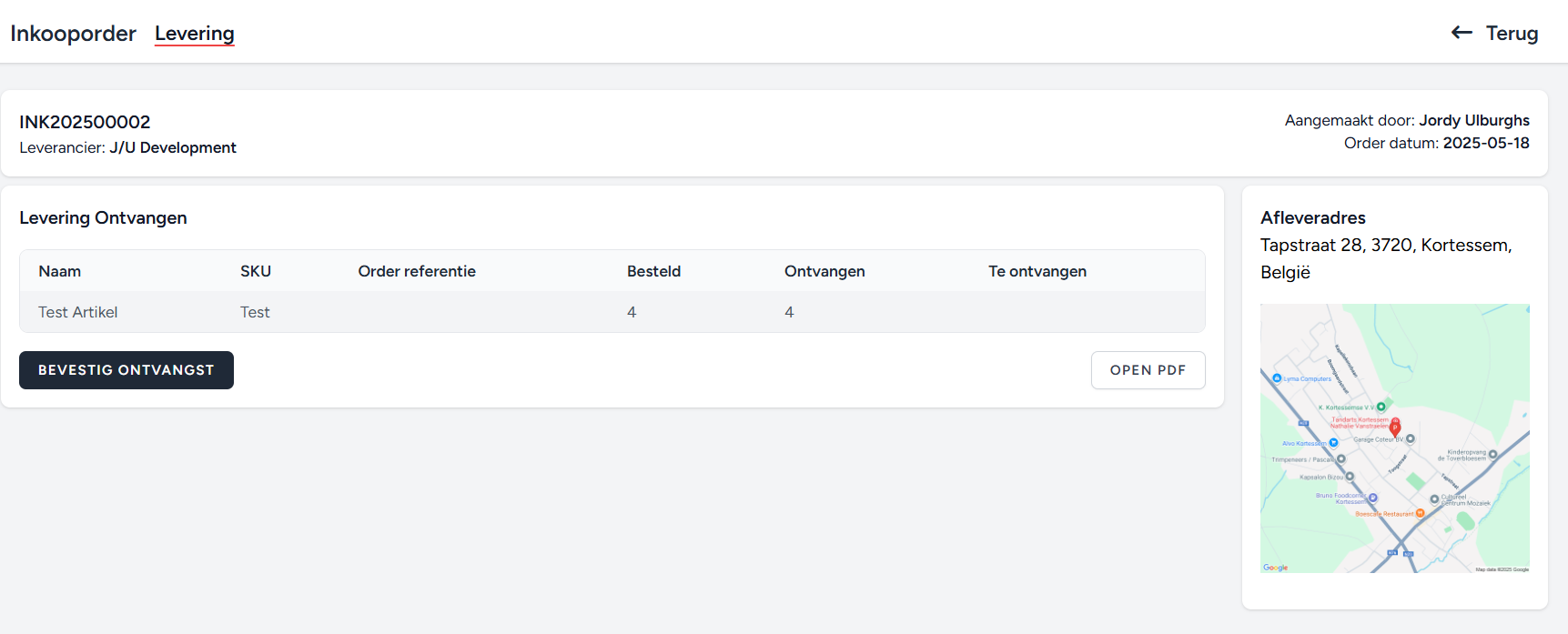The width and height of the screenshot is (1568, 634).
Task: Click the Alvo Kortessem shopping cart marker
Action: (1333, 443)
